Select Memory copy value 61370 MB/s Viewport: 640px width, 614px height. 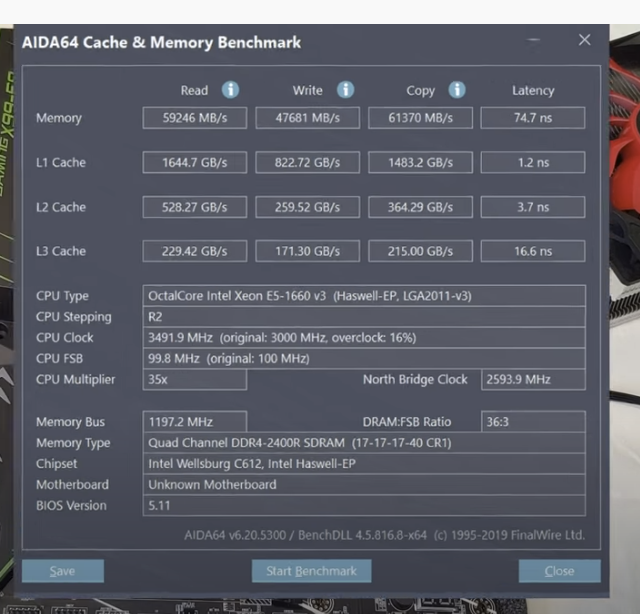point(420,118)
